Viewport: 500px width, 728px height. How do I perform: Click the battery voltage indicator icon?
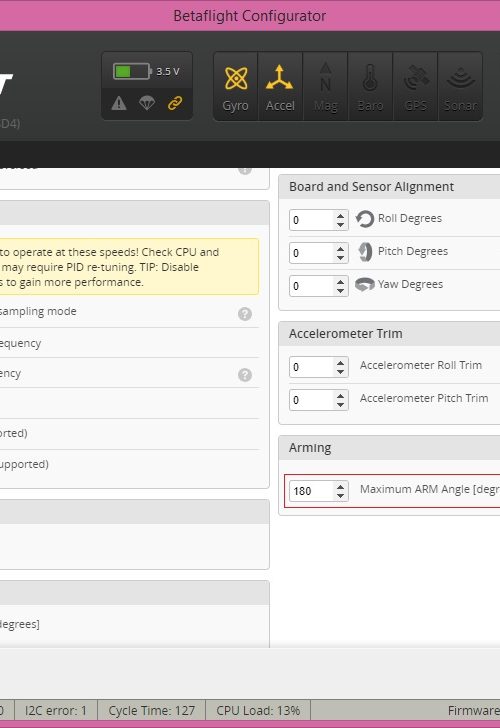coord(132,72)
